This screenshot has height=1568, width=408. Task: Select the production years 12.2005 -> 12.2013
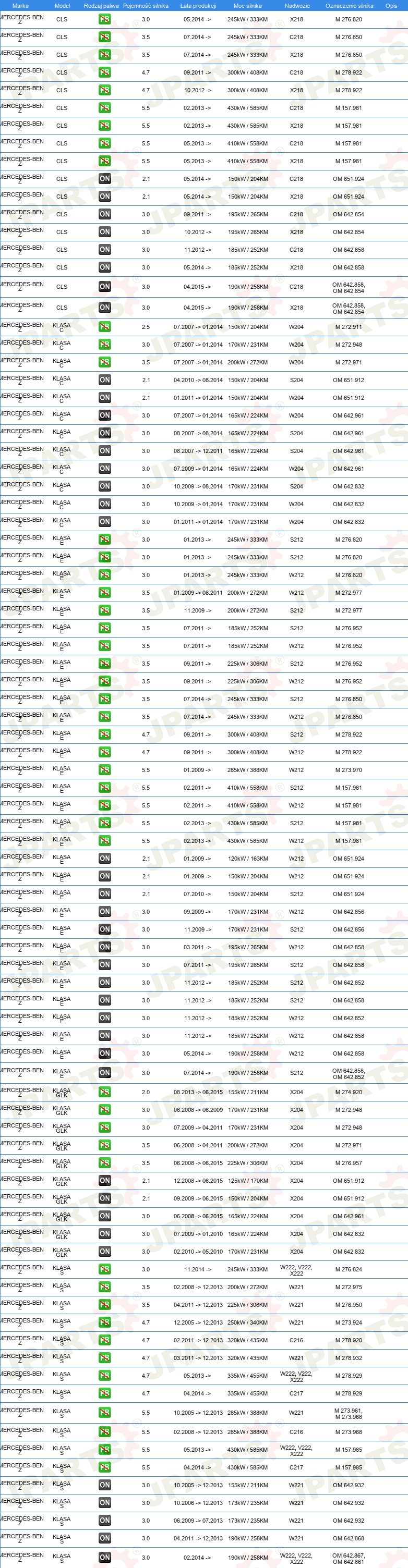click(x=198, y=1322)
